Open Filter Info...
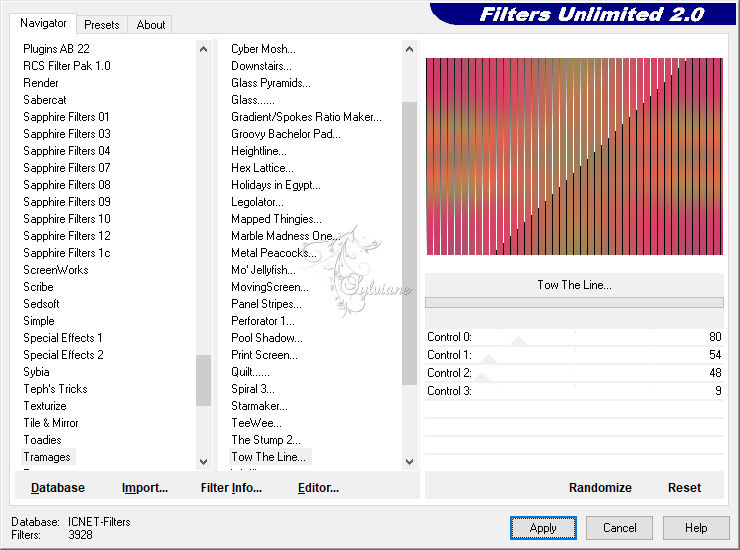Screen dimensions: 740x550 [x=231, y=488]
